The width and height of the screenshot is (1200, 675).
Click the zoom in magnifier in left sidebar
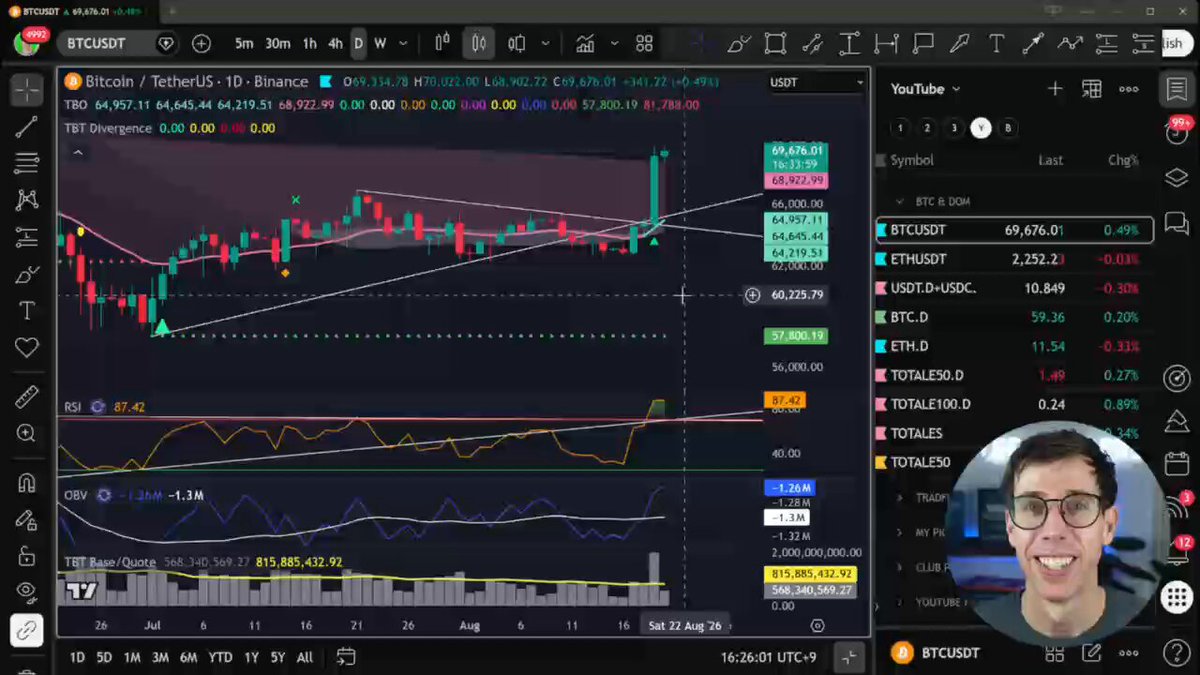pos(26,434)
